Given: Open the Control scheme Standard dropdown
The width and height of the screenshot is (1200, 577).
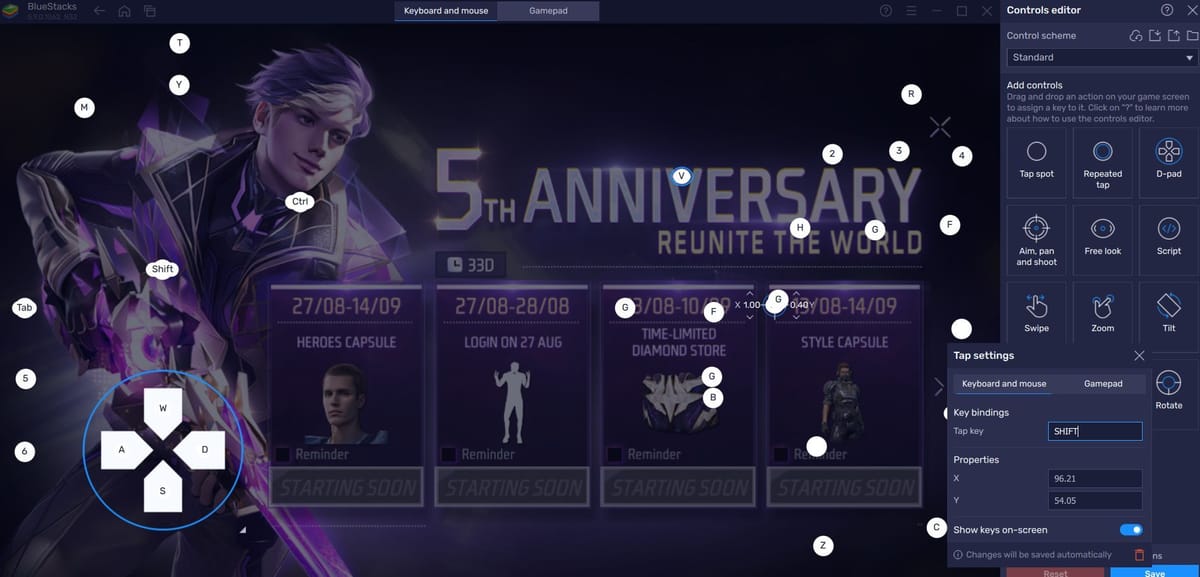Looking at the screenshot, I should click(1101, 58).
